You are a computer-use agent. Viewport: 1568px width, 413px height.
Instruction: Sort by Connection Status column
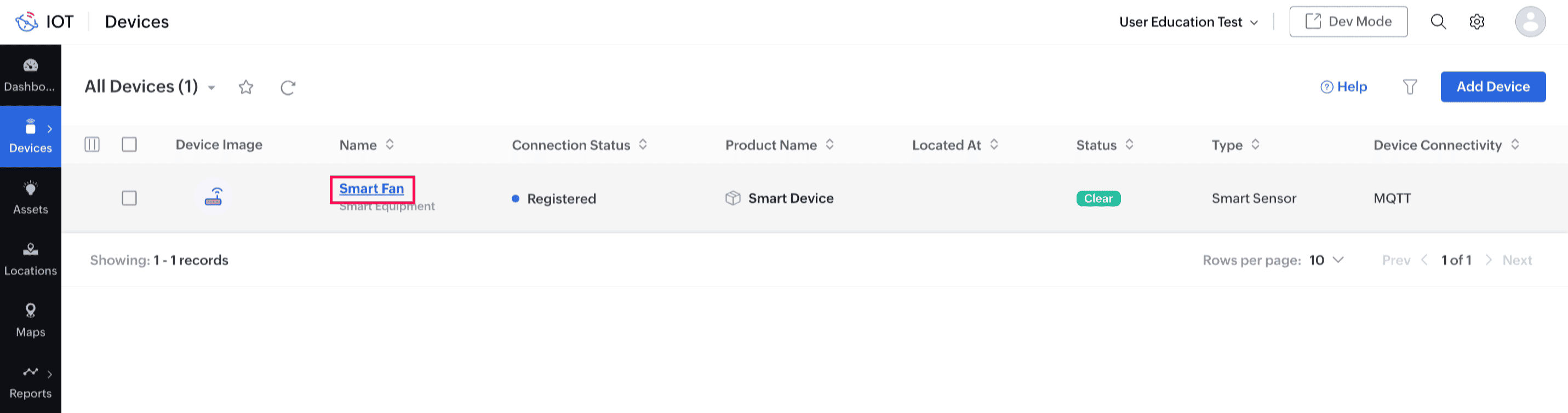[643, 145]
